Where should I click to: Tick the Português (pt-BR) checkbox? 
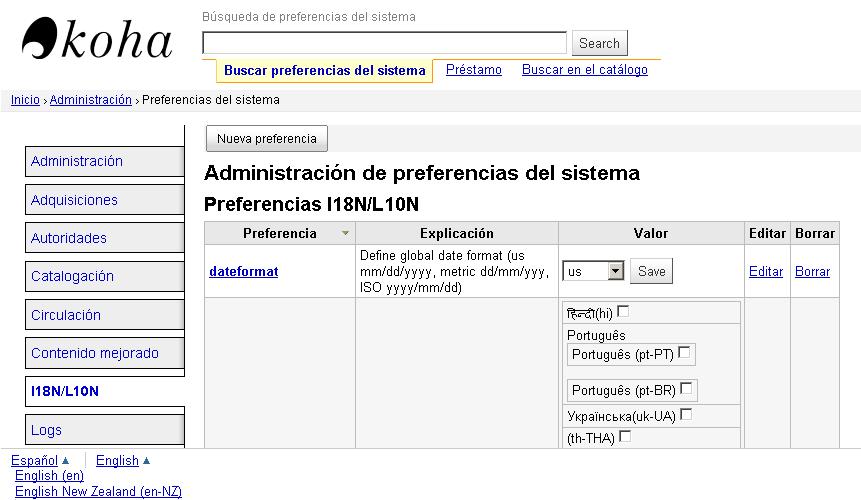click(x=685, y=388)
